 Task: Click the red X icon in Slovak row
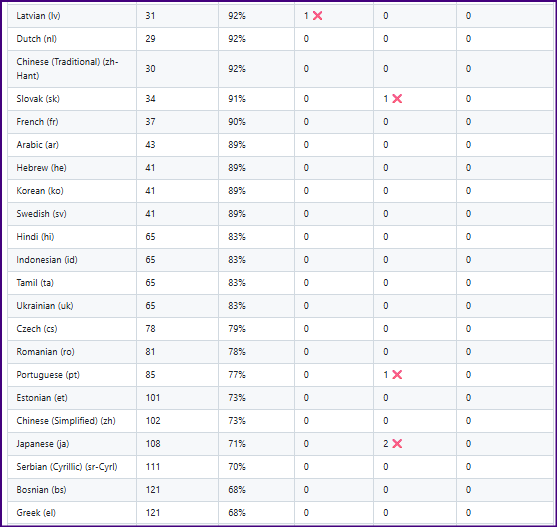click(397, 99)
